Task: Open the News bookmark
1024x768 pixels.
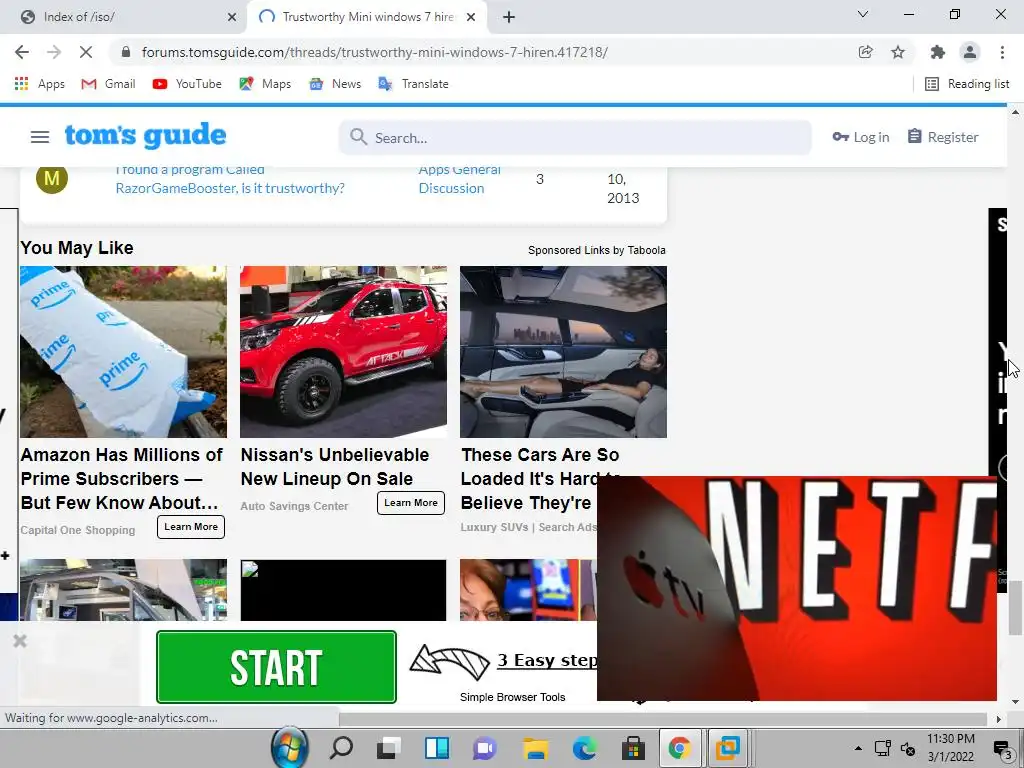Action: (x=335, y=84)
